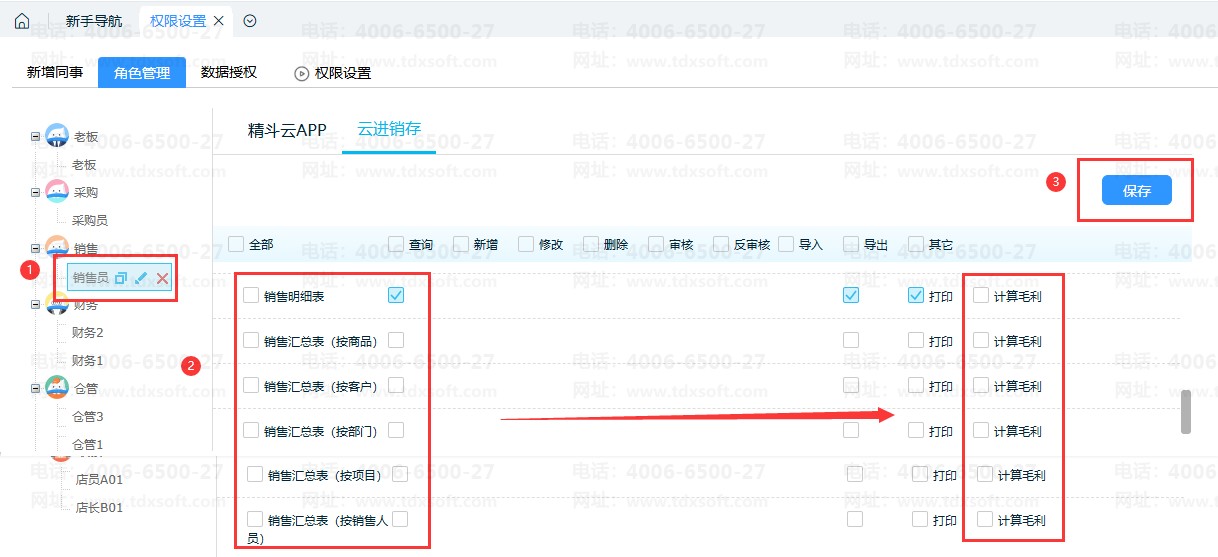Select the 仓管1 role
This screenshot has width=1218, height=557.
88,444
